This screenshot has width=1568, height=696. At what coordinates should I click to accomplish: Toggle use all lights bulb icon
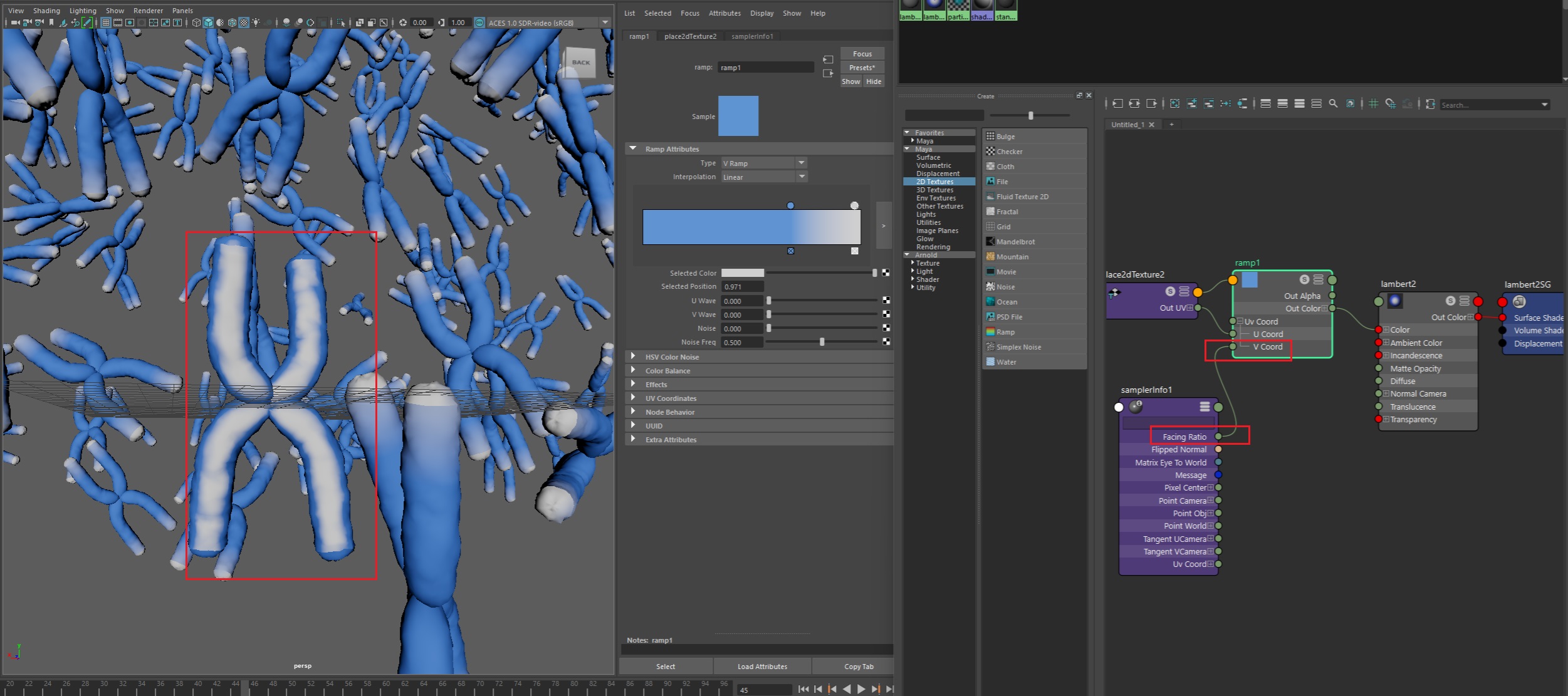pos(256,23)
